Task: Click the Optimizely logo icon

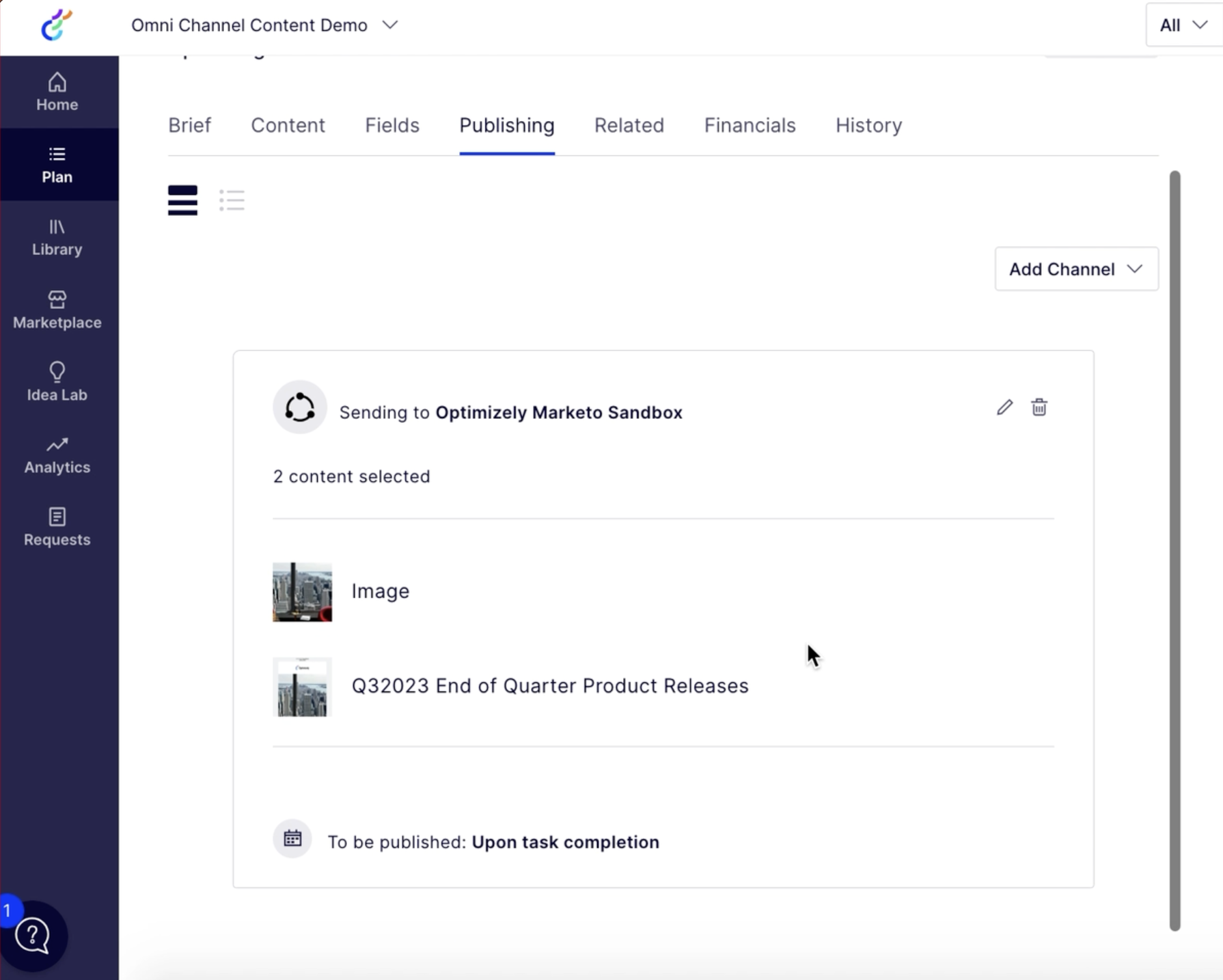Action: click(57, 25)
